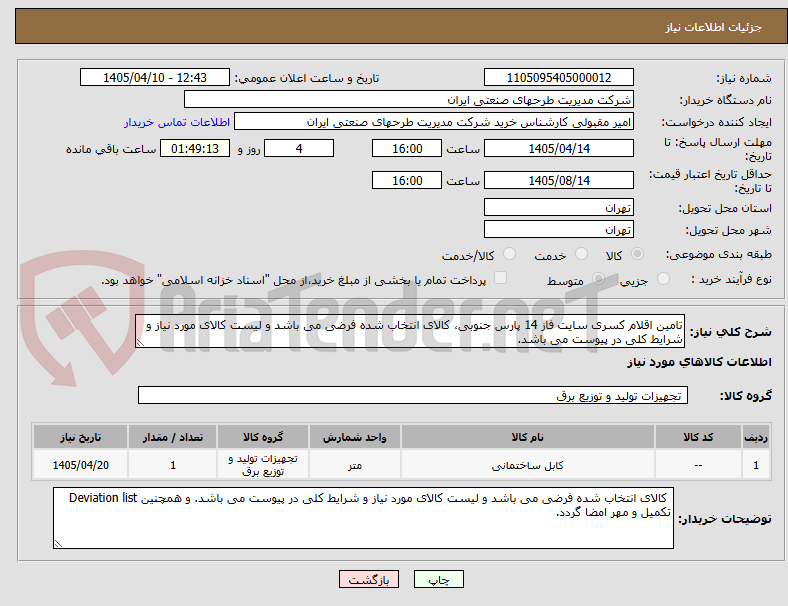The image size is (788, 606).
Task: Click the کابل ساختمانی table row cell
Action: pos(528,465)
